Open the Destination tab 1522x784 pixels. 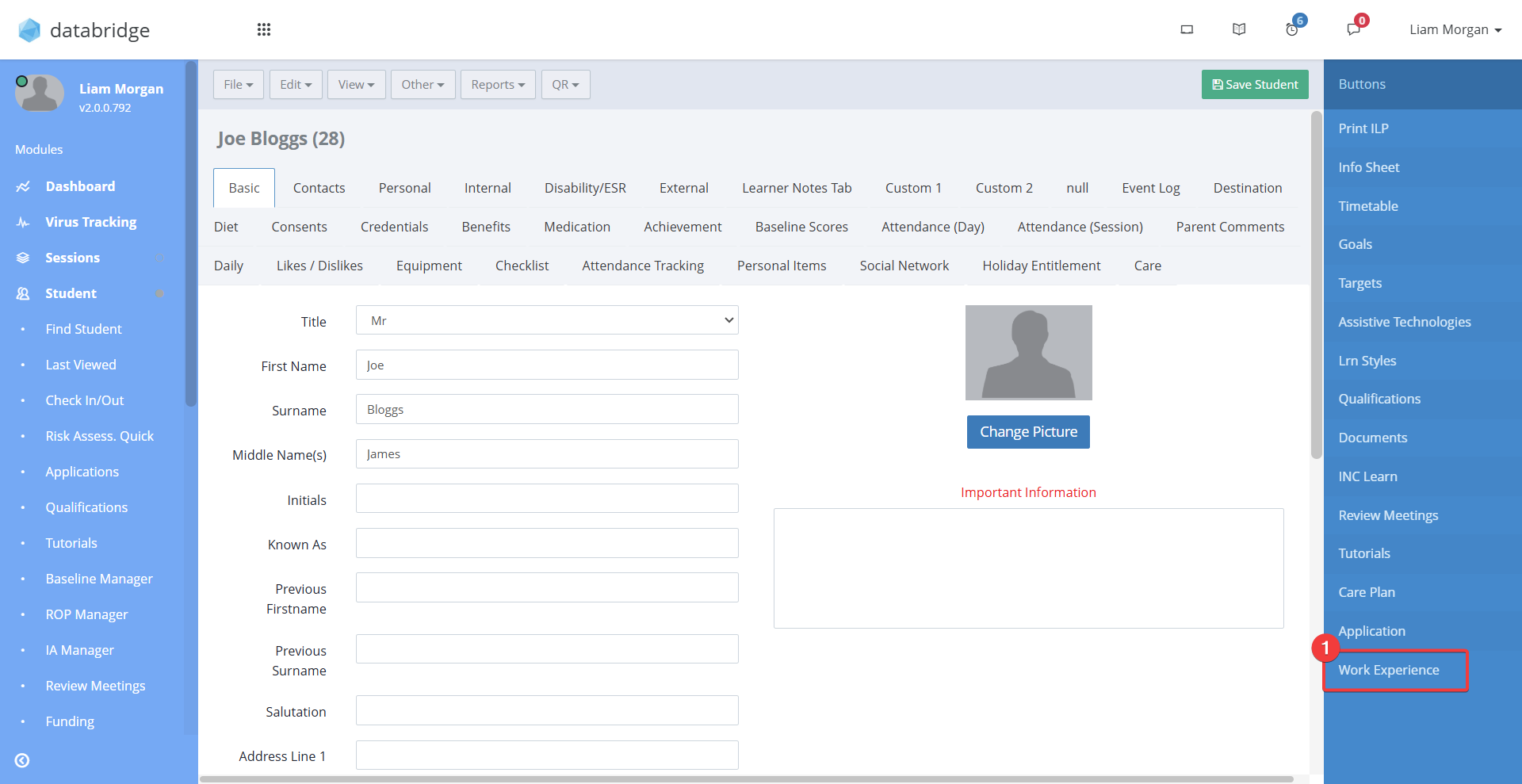click(x=1247, y=188)
